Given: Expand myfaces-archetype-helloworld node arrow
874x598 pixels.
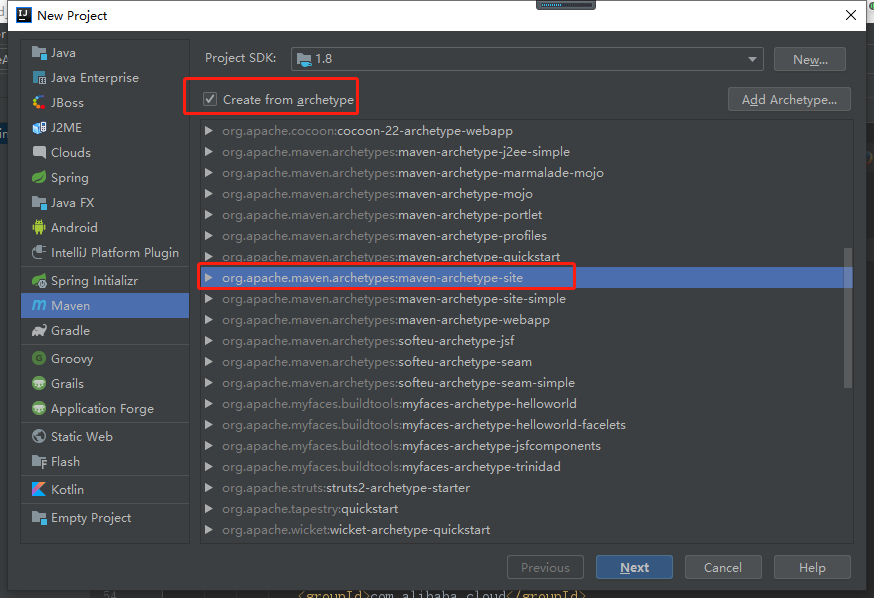Looking at the screenshot, I should point(209,403).
